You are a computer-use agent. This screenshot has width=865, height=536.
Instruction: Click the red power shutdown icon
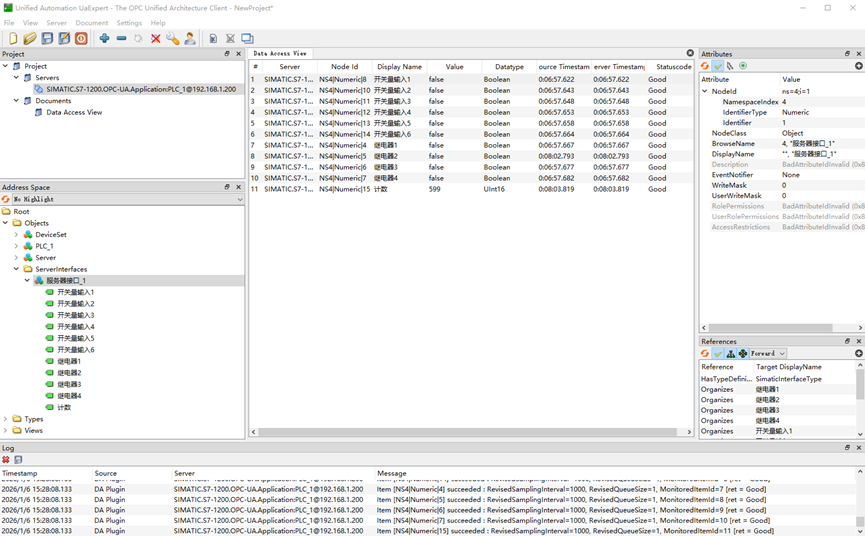coord(81,38)
